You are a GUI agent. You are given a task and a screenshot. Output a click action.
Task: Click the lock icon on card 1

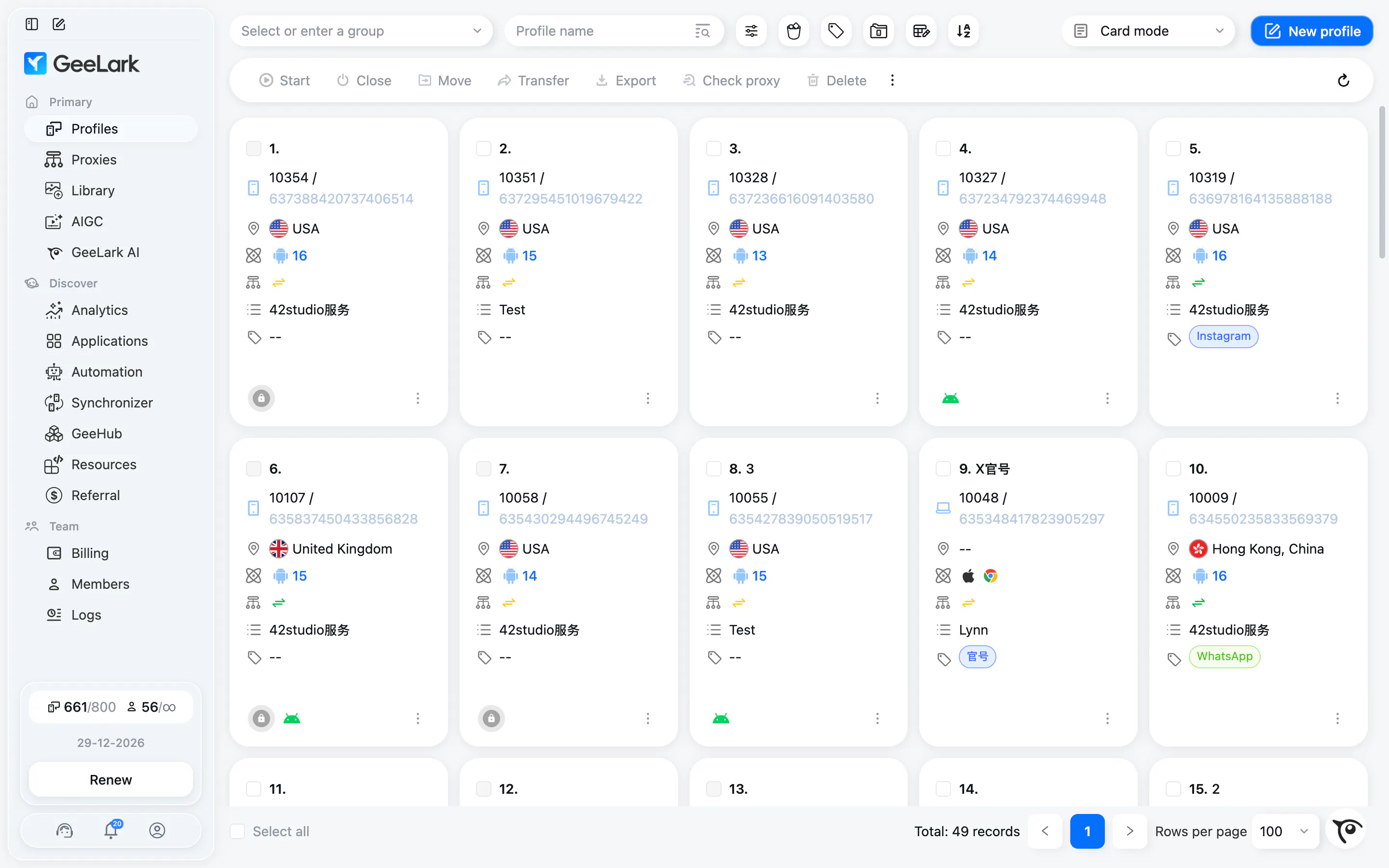(x=261, y=398)
